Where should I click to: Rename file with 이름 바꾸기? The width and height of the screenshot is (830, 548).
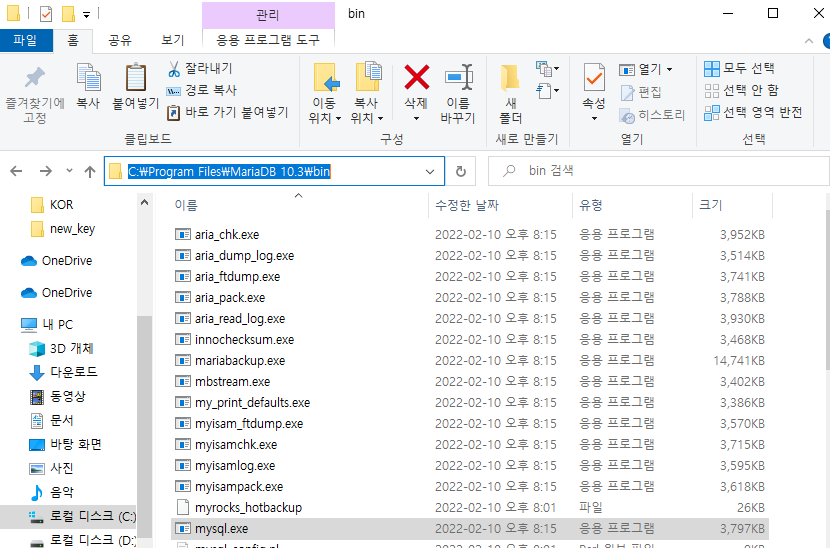click(458, 93)
